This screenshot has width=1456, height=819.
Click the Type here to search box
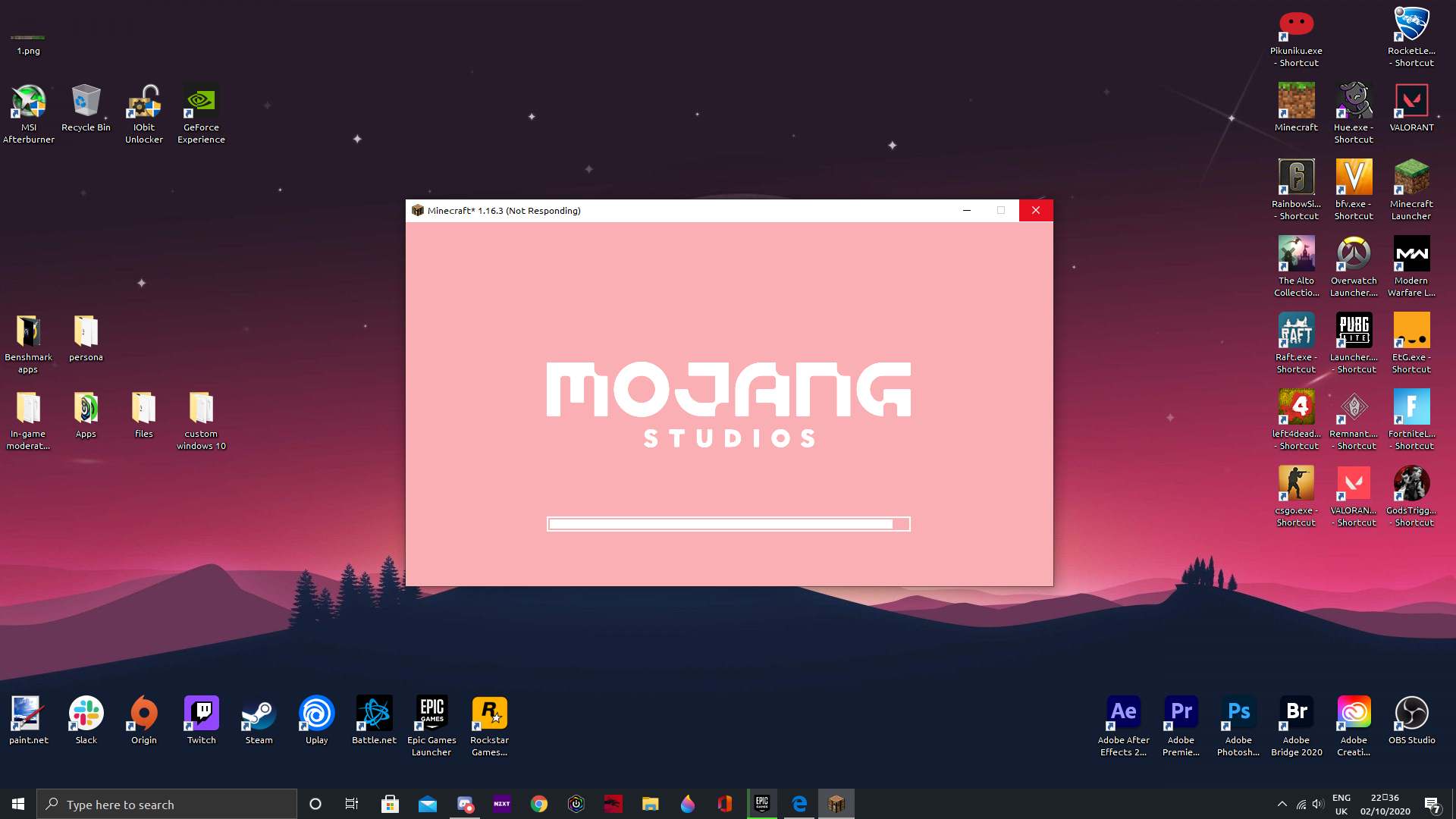[167, 804]
